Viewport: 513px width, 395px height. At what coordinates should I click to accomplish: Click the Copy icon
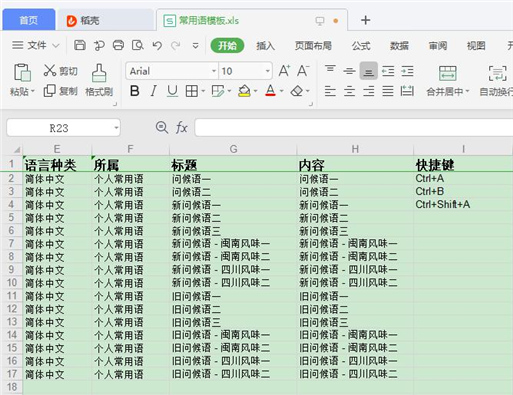[x=50, y=91]
